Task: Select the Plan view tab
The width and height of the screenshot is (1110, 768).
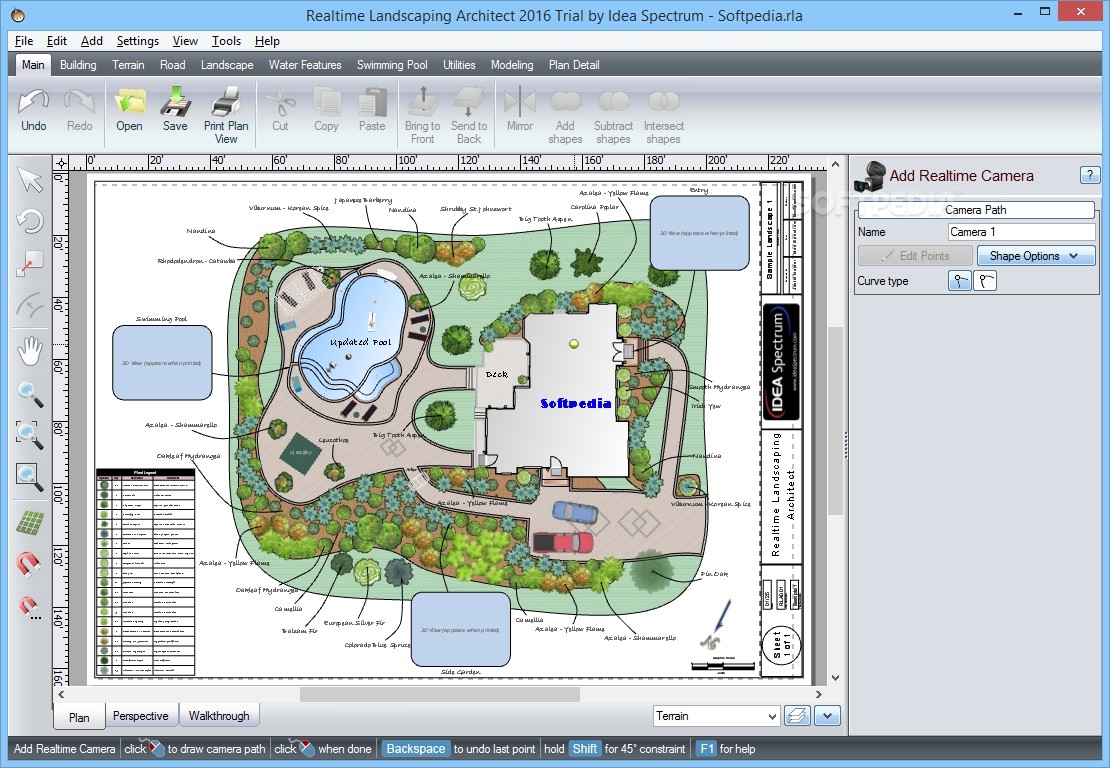Action: (79, 716)
